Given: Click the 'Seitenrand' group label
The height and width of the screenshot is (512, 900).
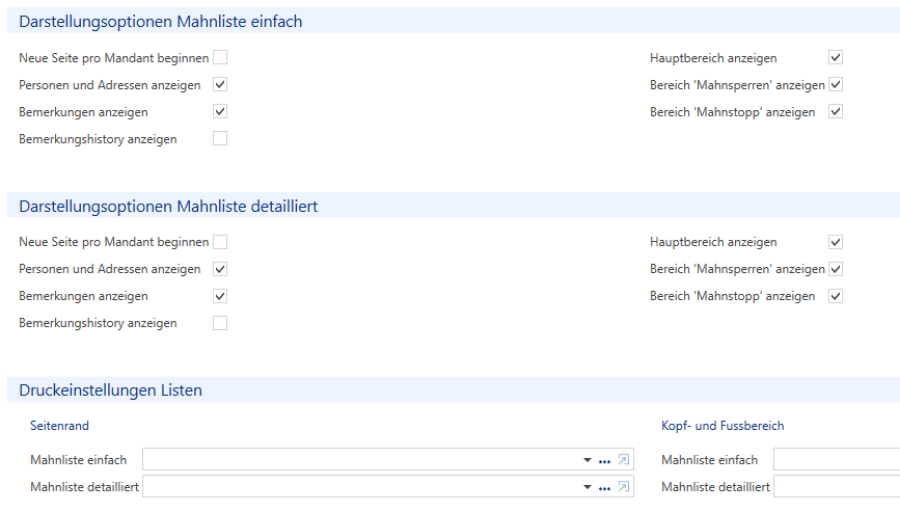Looking at the screenshot, I should click(60, 425).
